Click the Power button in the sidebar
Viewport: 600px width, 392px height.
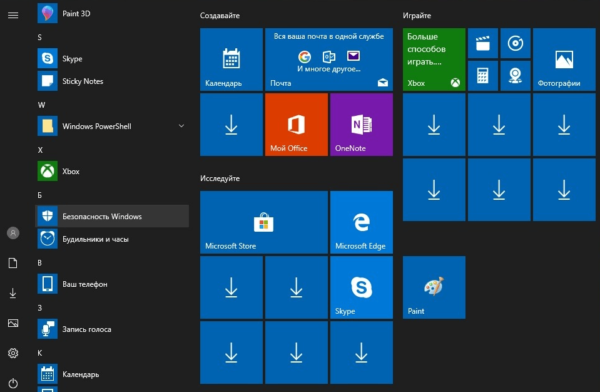(x=13, y=383)
